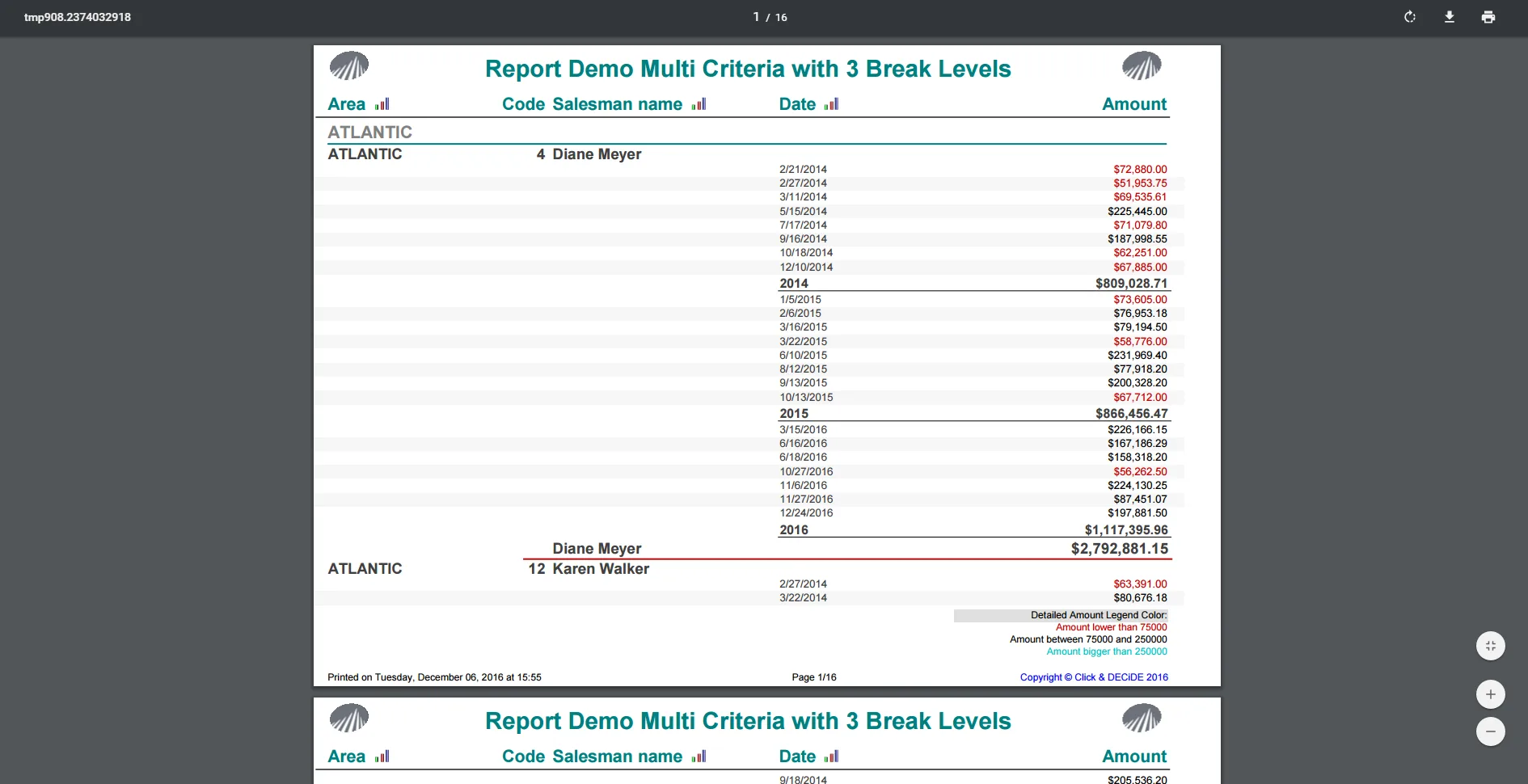The height and width of the screenshot is (784, 1528).
Task: Click Karen Walker's amount $63,391.00
Action: [x=1140, y=584]
